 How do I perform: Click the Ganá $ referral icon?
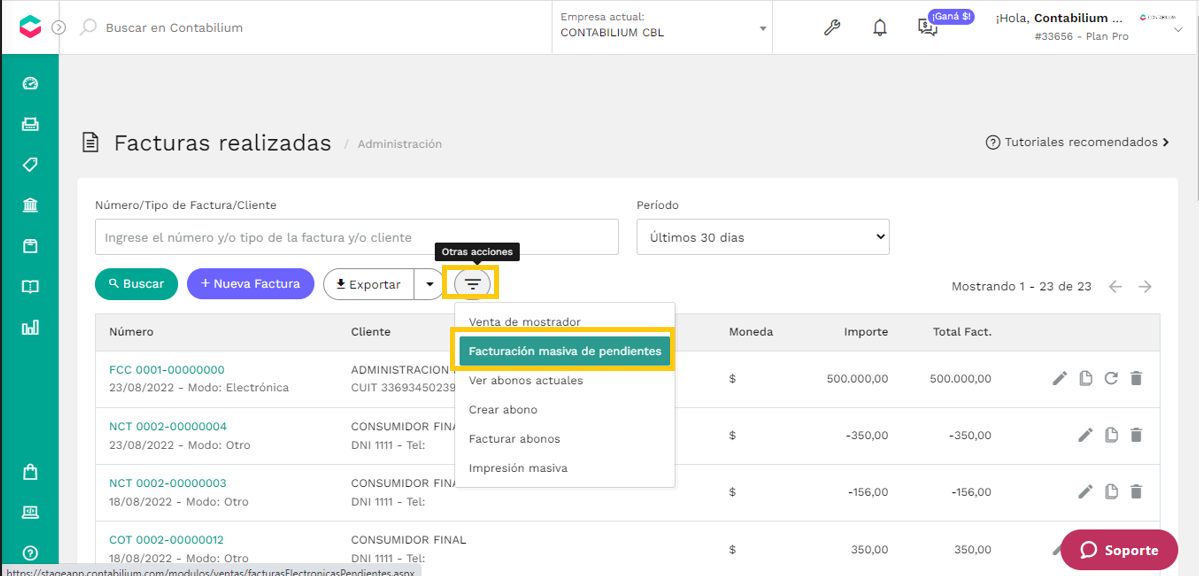pyautogui.click(x=928, y=28)
